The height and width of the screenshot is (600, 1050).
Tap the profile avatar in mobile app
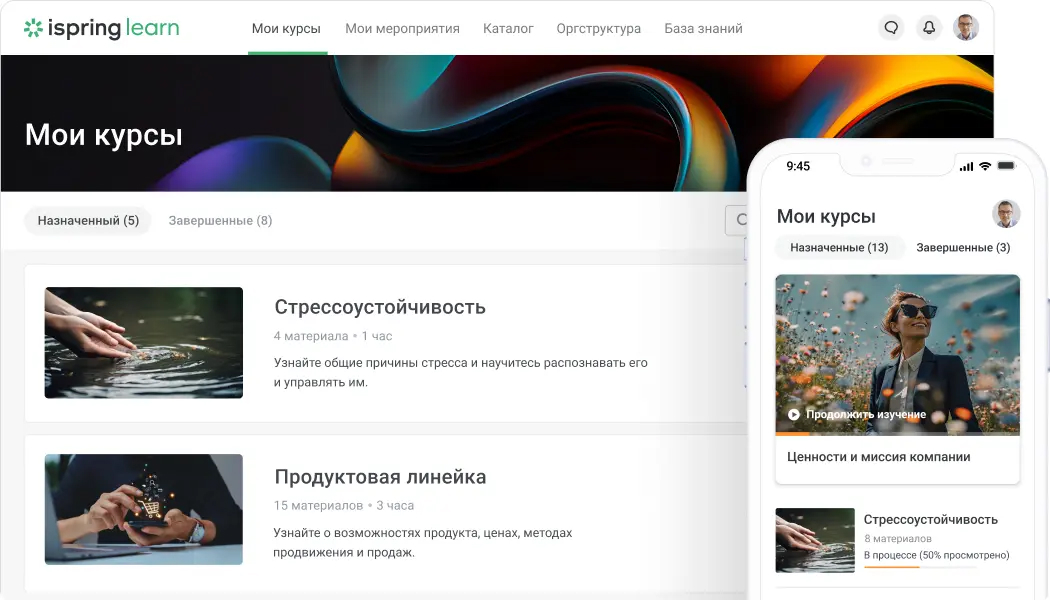(x=1005, y=214)
